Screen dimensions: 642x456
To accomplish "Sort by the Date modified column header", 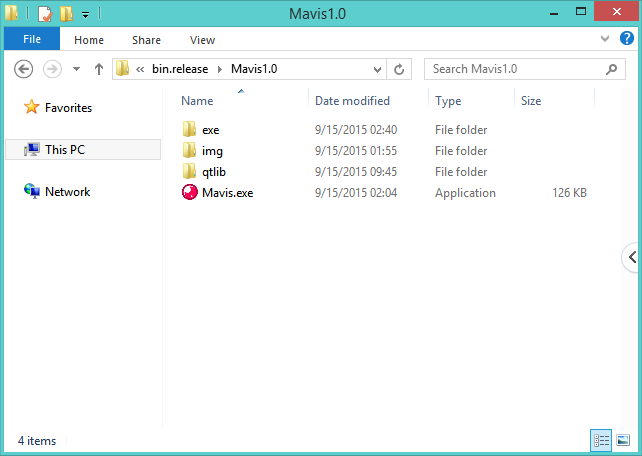I will point(353,101).
